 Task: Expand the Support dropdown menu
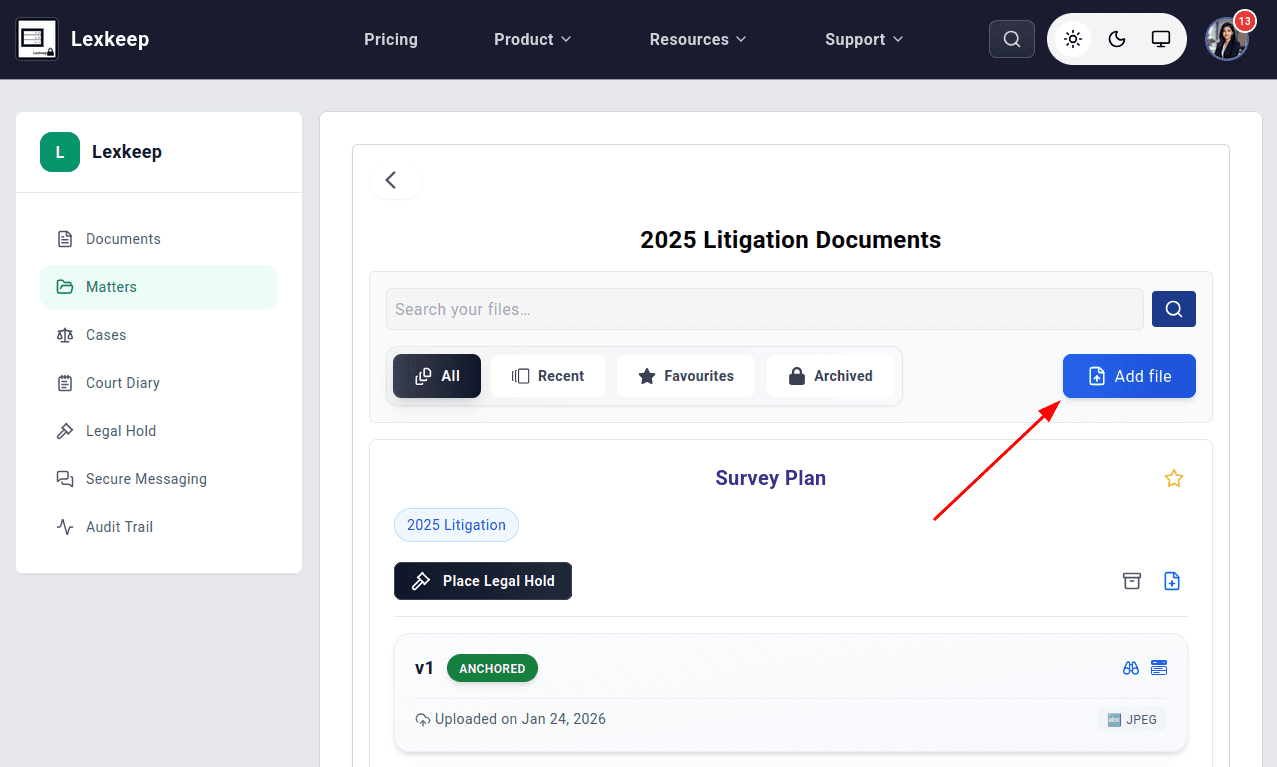864,39
